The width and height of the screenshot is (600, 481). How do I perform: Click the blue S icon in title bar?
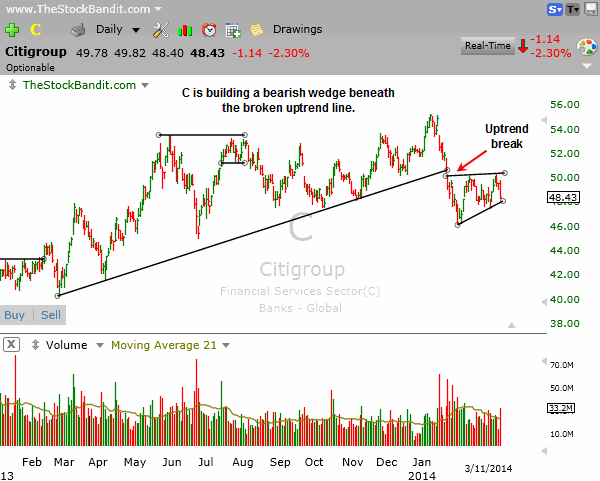[x=555, y=9]
